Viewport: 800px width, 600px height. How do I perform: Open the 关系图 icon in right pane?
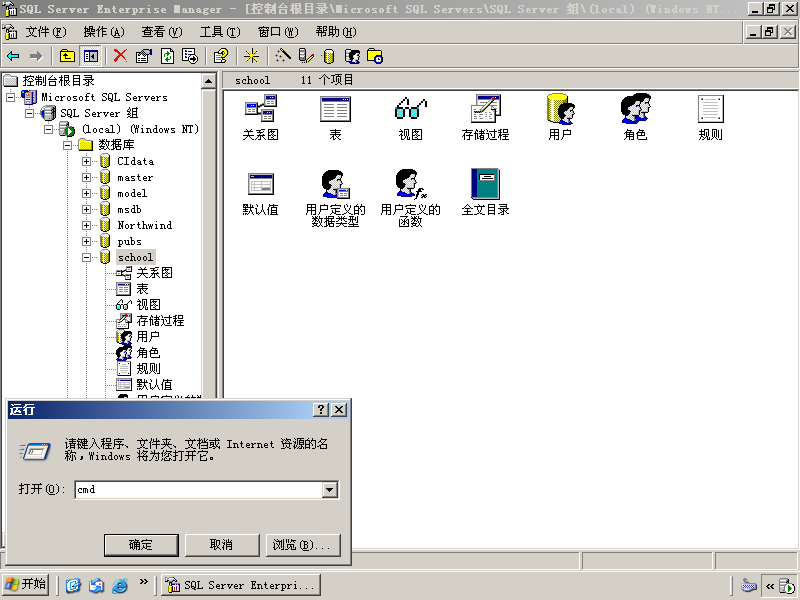point(260,118)
